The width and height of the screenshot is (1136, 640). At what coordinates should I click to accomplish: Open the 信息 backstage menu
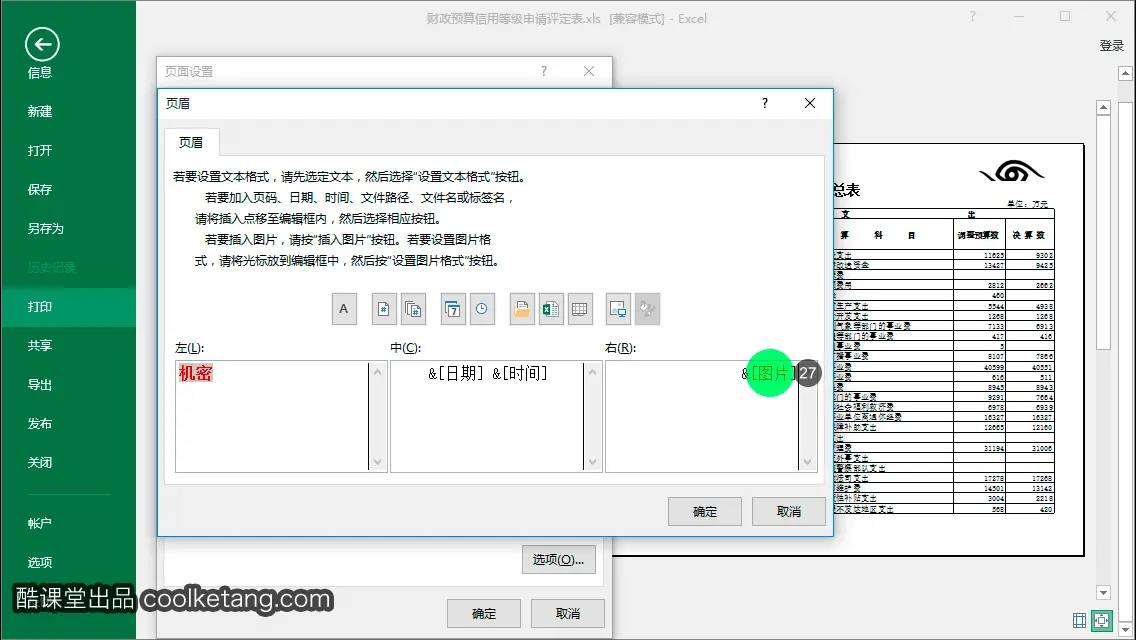click(40, 72)
